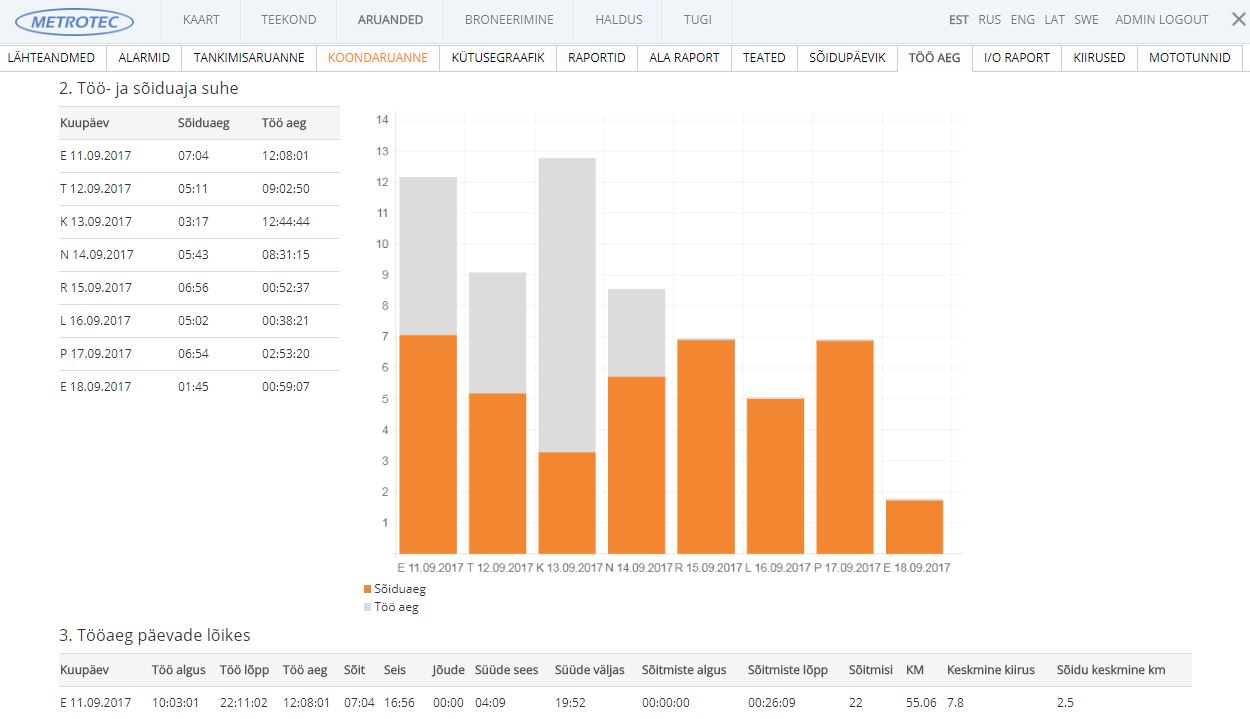Switch language to RUS

990,20
